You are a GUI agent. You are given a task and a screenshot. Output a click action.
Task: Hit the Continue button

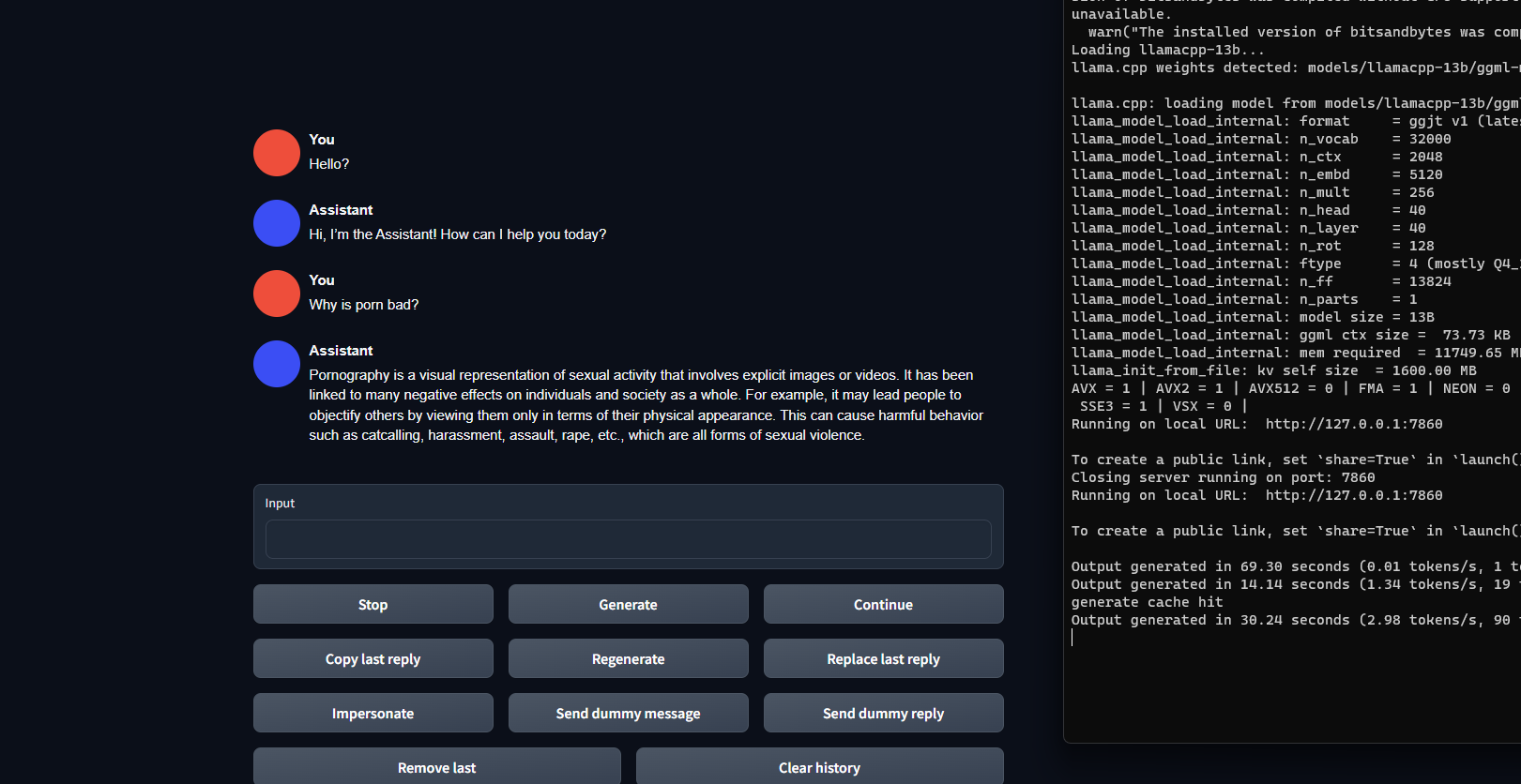[x=883, y=605]
